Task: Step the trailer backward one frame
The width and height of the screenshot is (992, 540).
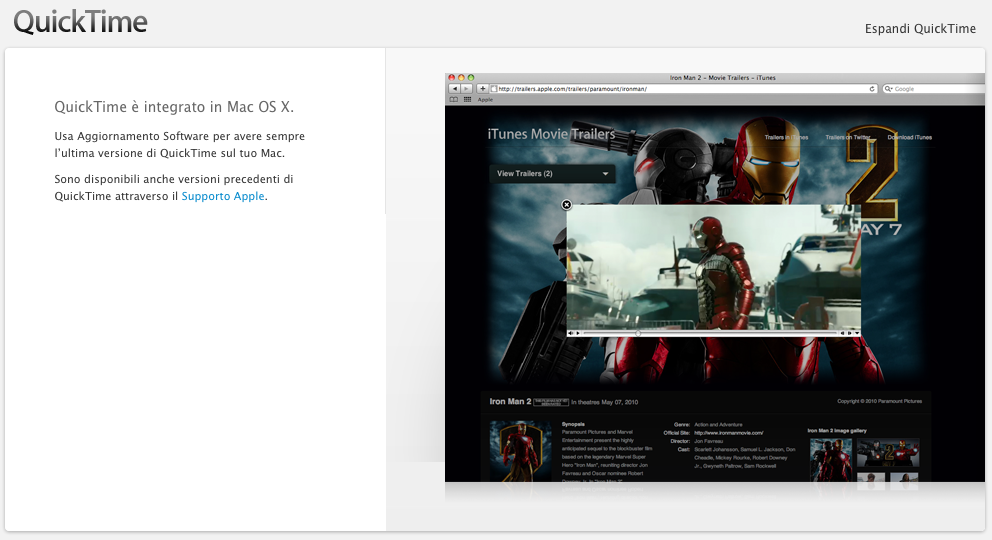Action: pos(842,333)
